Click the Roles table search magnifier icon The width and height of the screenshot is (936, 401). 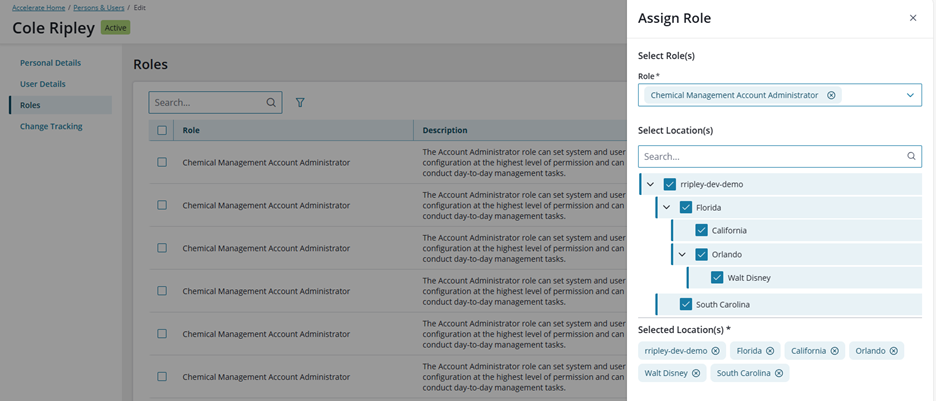[271, 103]
